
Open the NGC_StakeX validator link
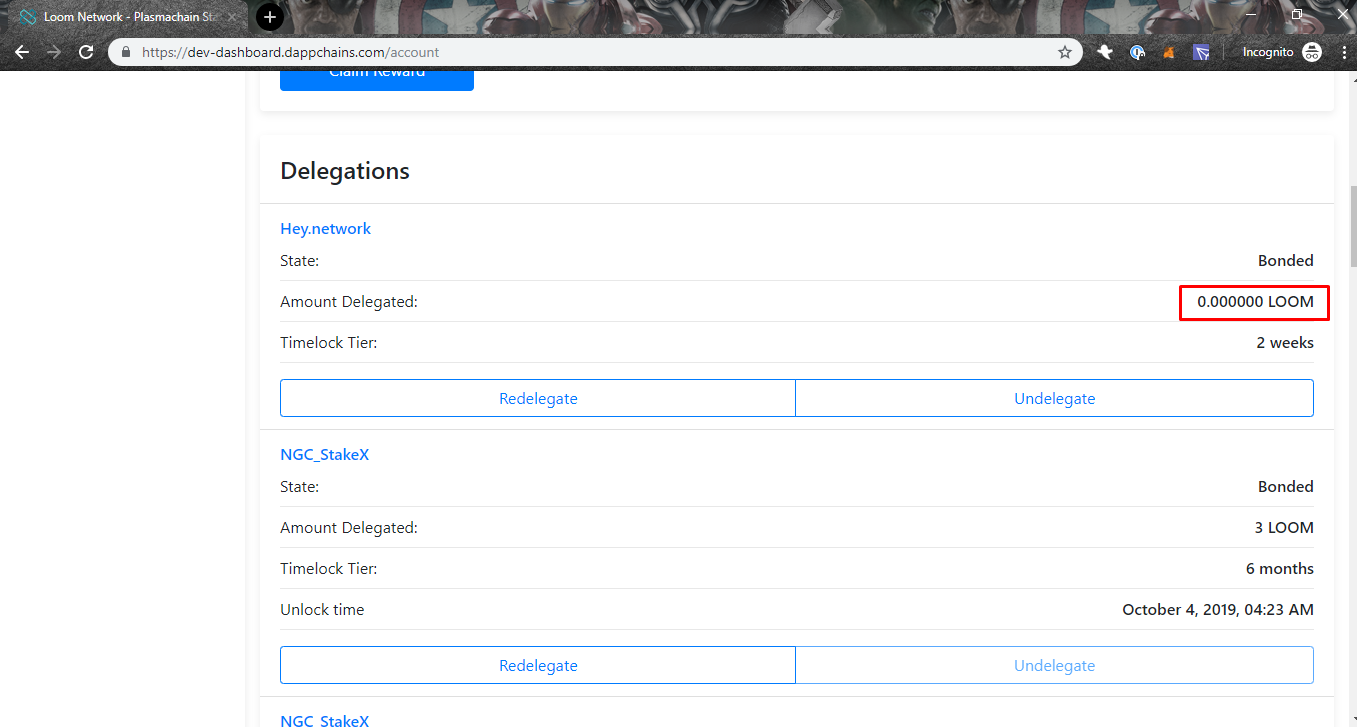point(324,453)
